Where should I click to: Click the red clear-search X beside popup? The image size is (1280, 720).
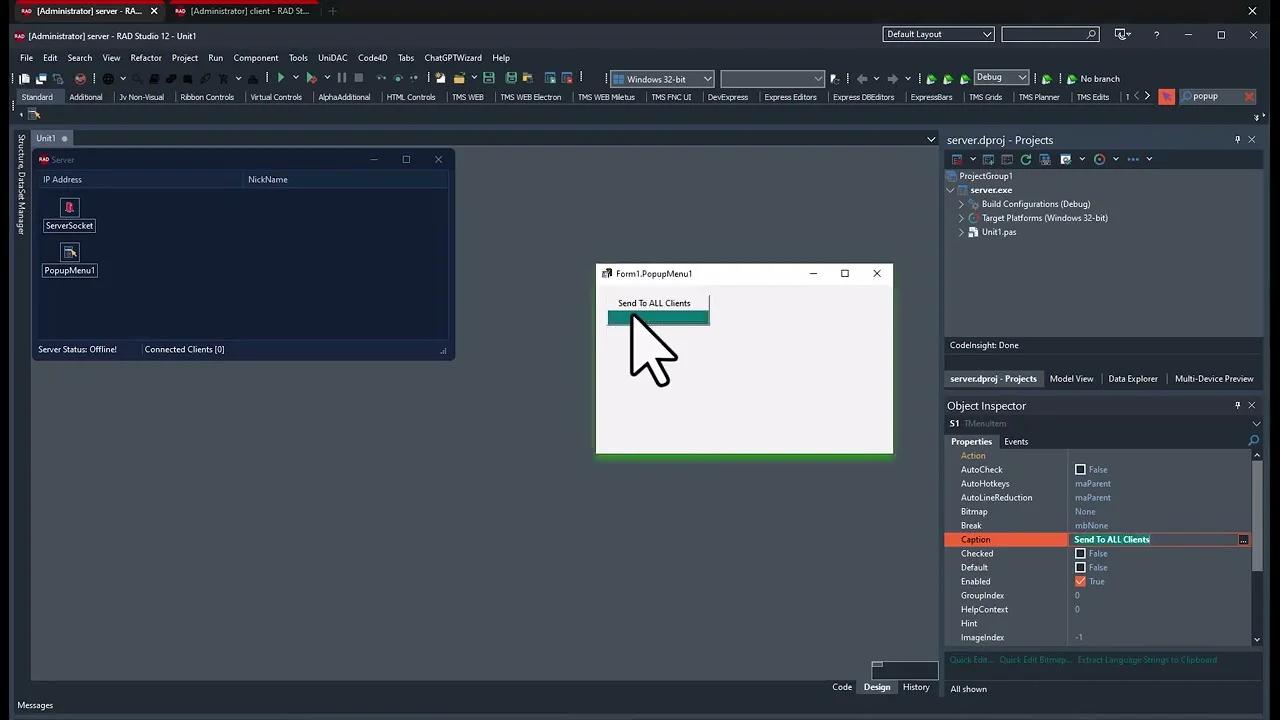pos(1249,97)
